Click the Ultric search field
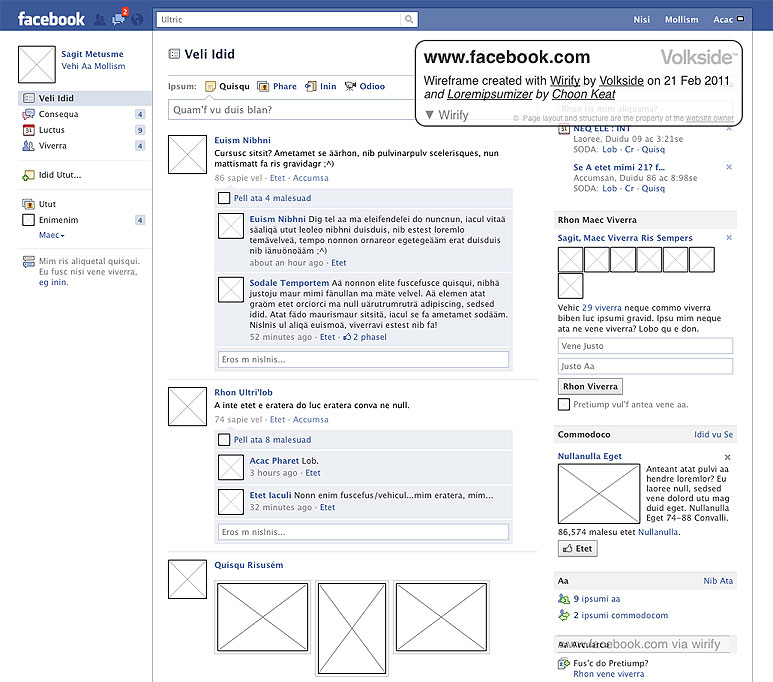 click(279, 20)
